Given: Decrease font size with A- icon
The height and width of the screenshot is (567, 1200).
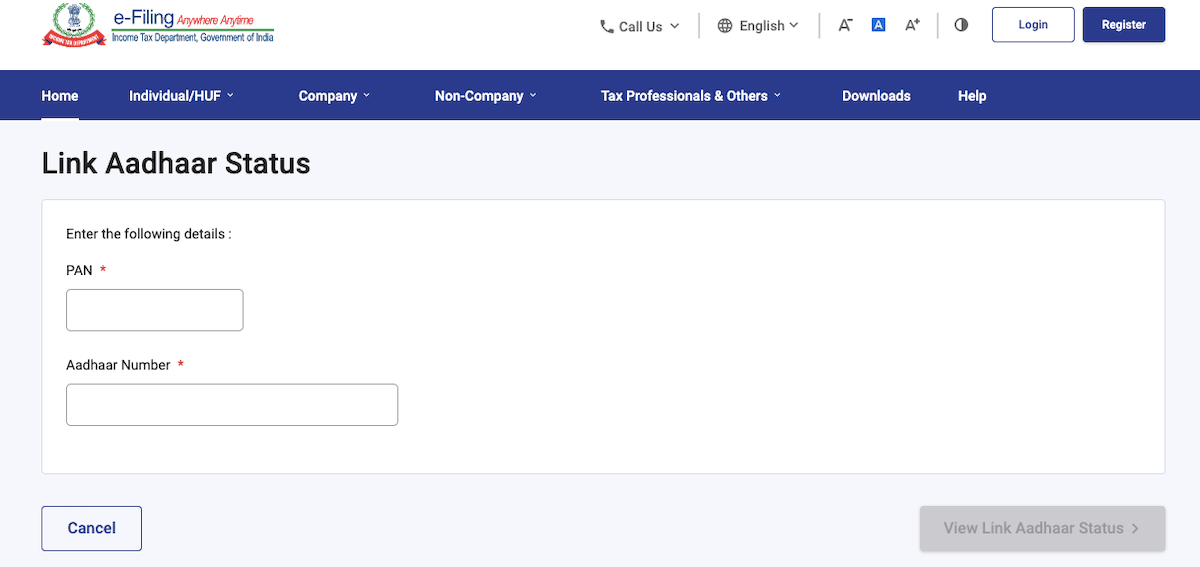Looking at the screenshot, I should [x=845, y=26].
